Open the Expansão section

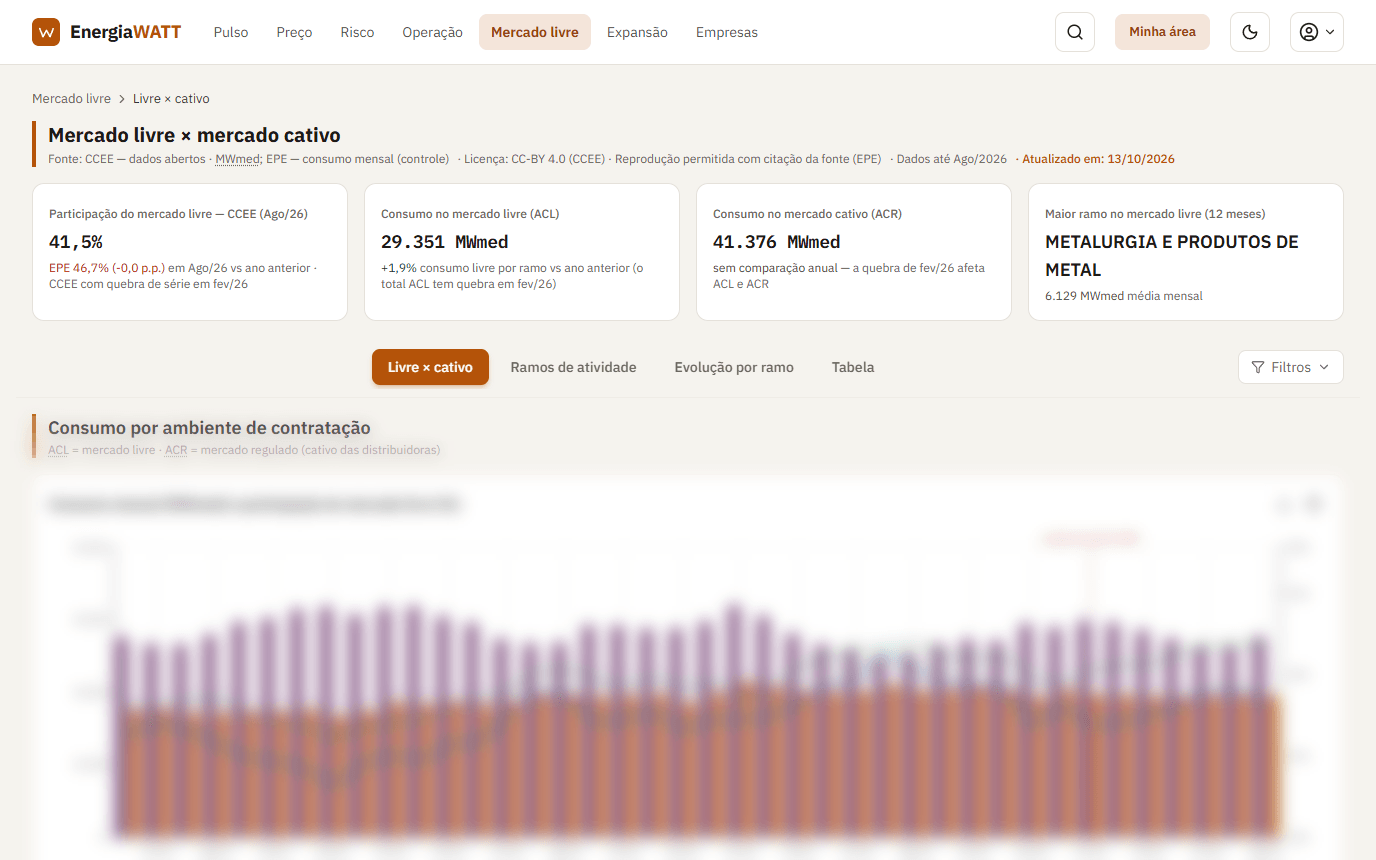pyautogui.click(x=637, y=32)
